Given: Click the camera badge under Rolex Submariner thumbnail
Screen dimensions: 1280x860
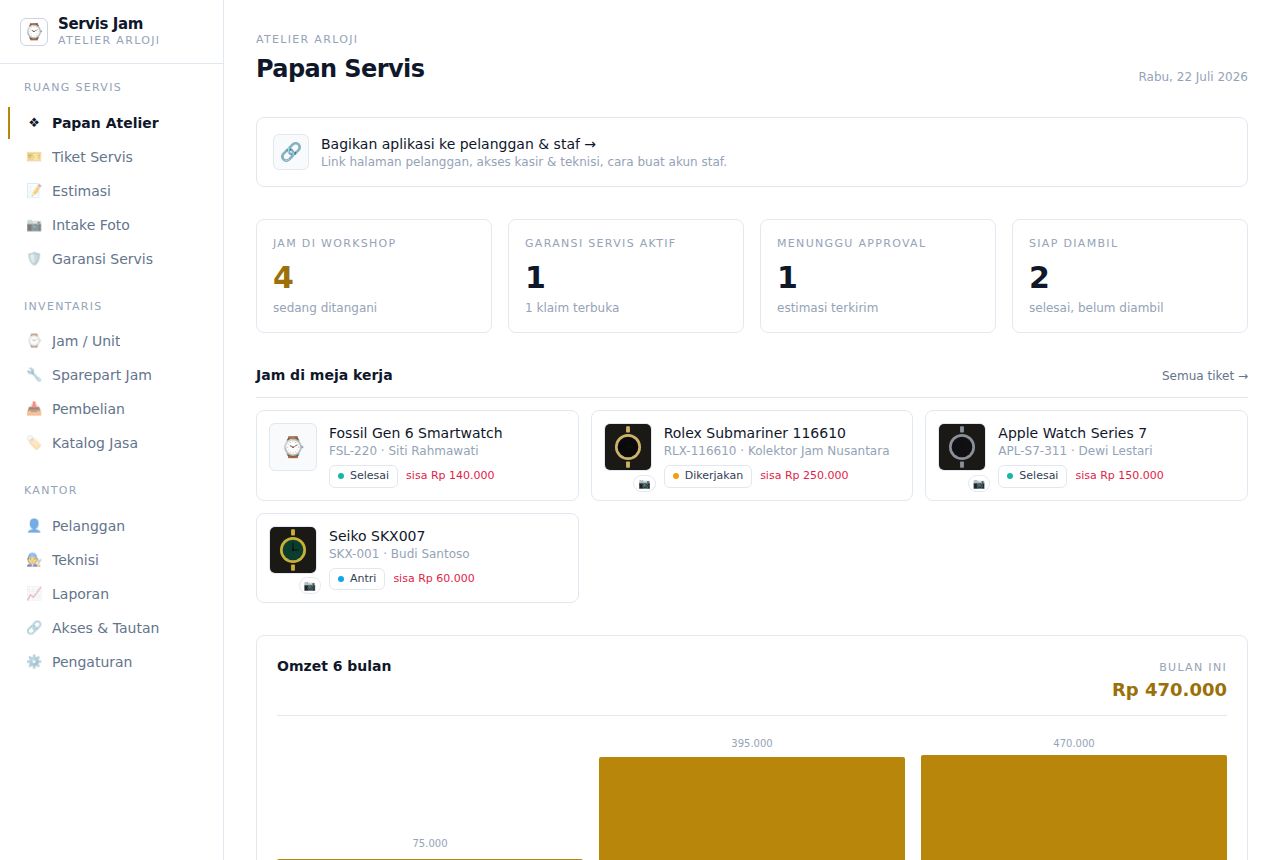Looking at the screenshot, I should pyautogui.click(x=644, y=484).
